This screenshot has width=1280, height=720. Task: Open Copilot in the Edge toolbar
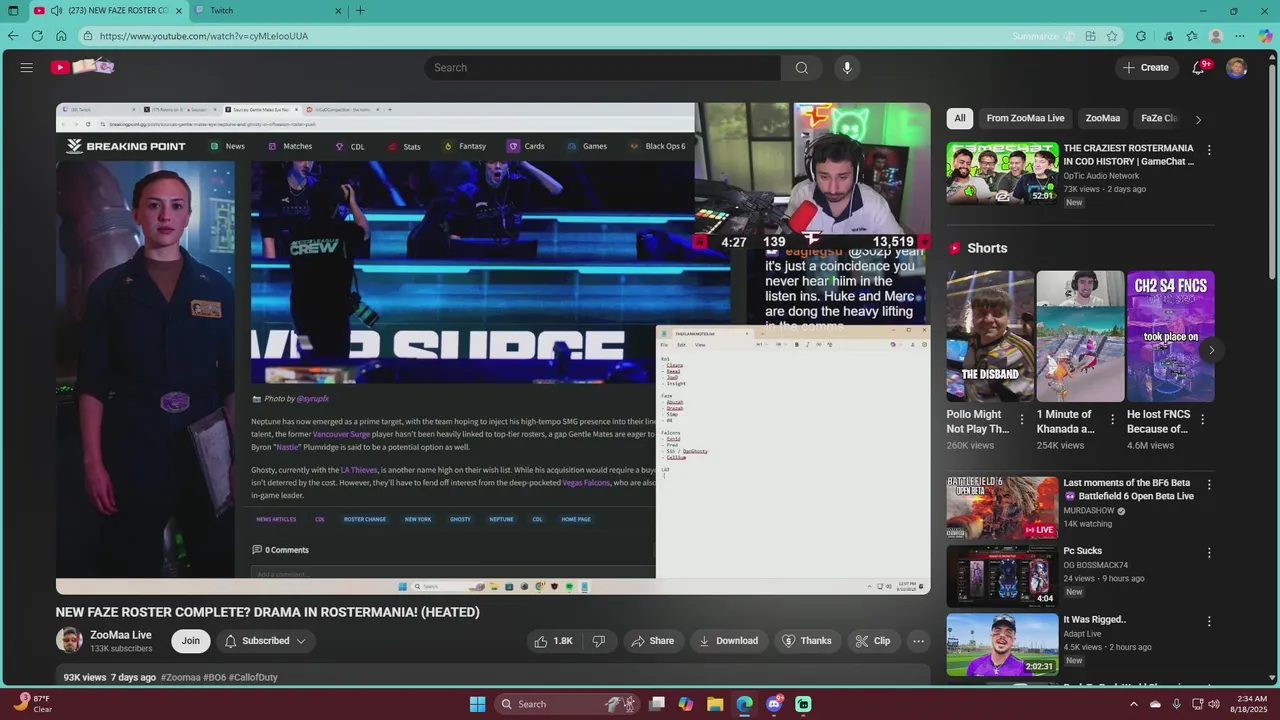pyautogui.click(x=1266, y=36)
